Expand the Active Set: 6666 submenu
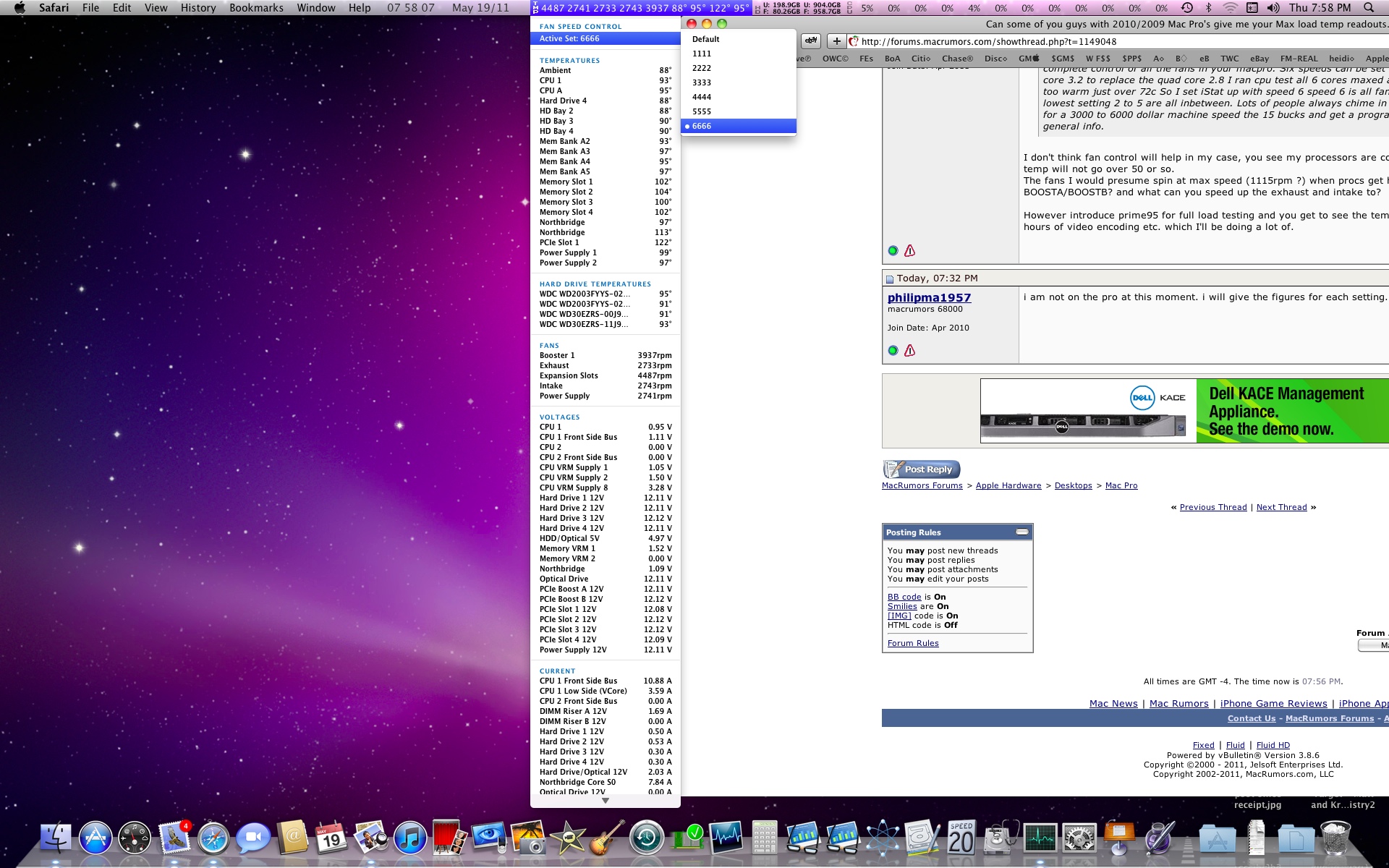Viewport: 1389px width, 868px height. pos(606,38)
